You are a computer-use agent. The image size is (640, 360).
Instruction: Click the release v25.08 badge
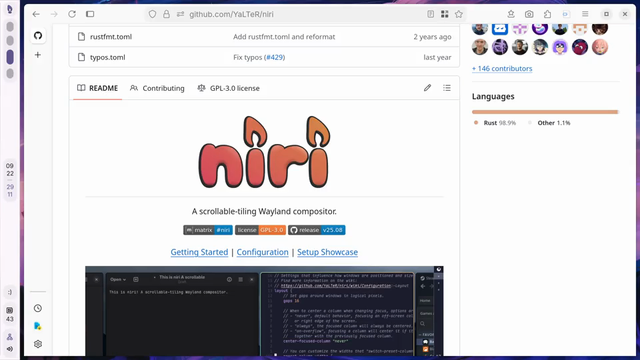[x=316, y=230]
